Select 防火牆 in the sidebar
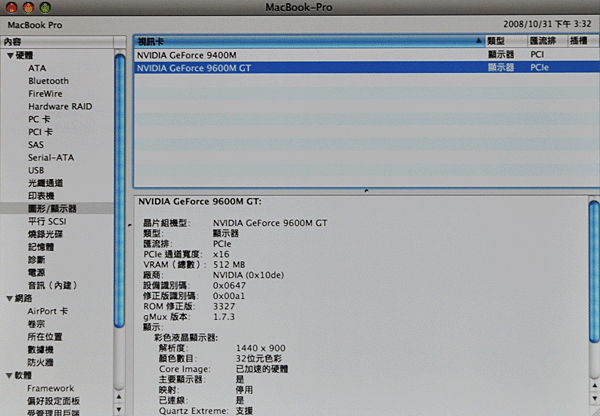The height and width of the screenshot is (416, 600). coord(41,362)
